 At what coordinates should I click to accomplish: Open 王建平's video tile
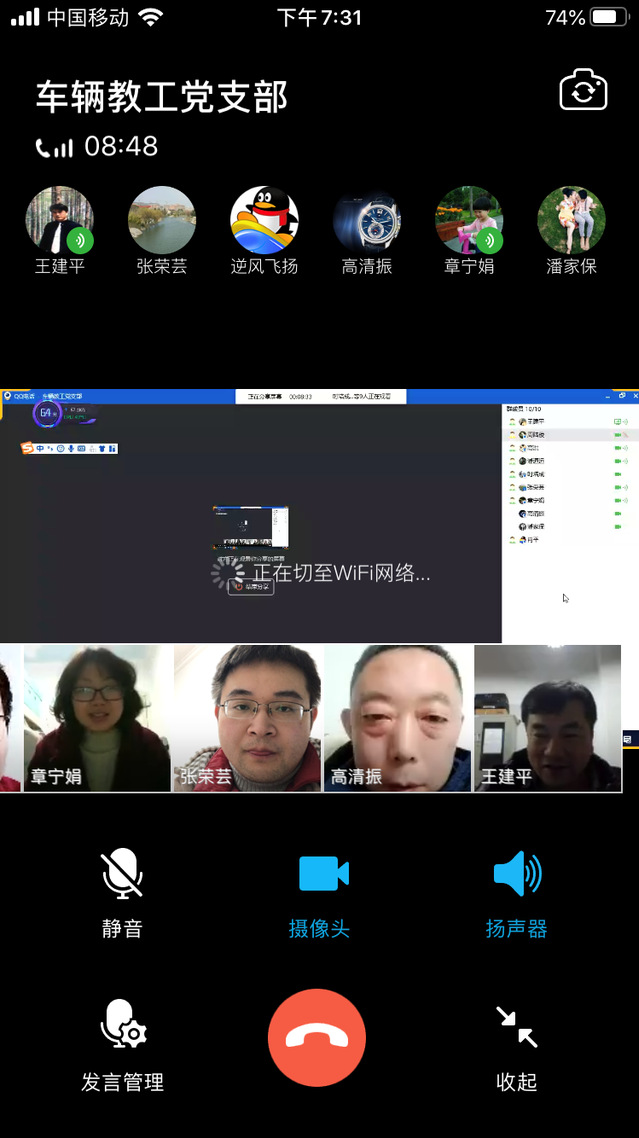[547, 718]
